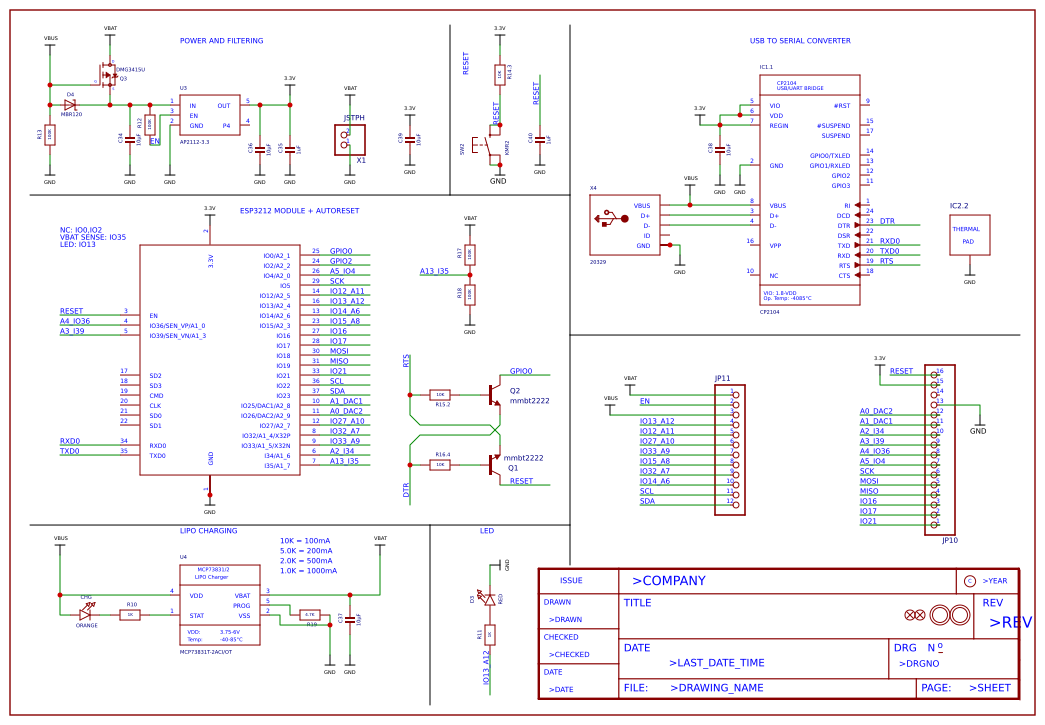The image size is (1045, 725).
Task: Click the SW2 reset pushbutton symbol
Action: [x=487, y=145]
